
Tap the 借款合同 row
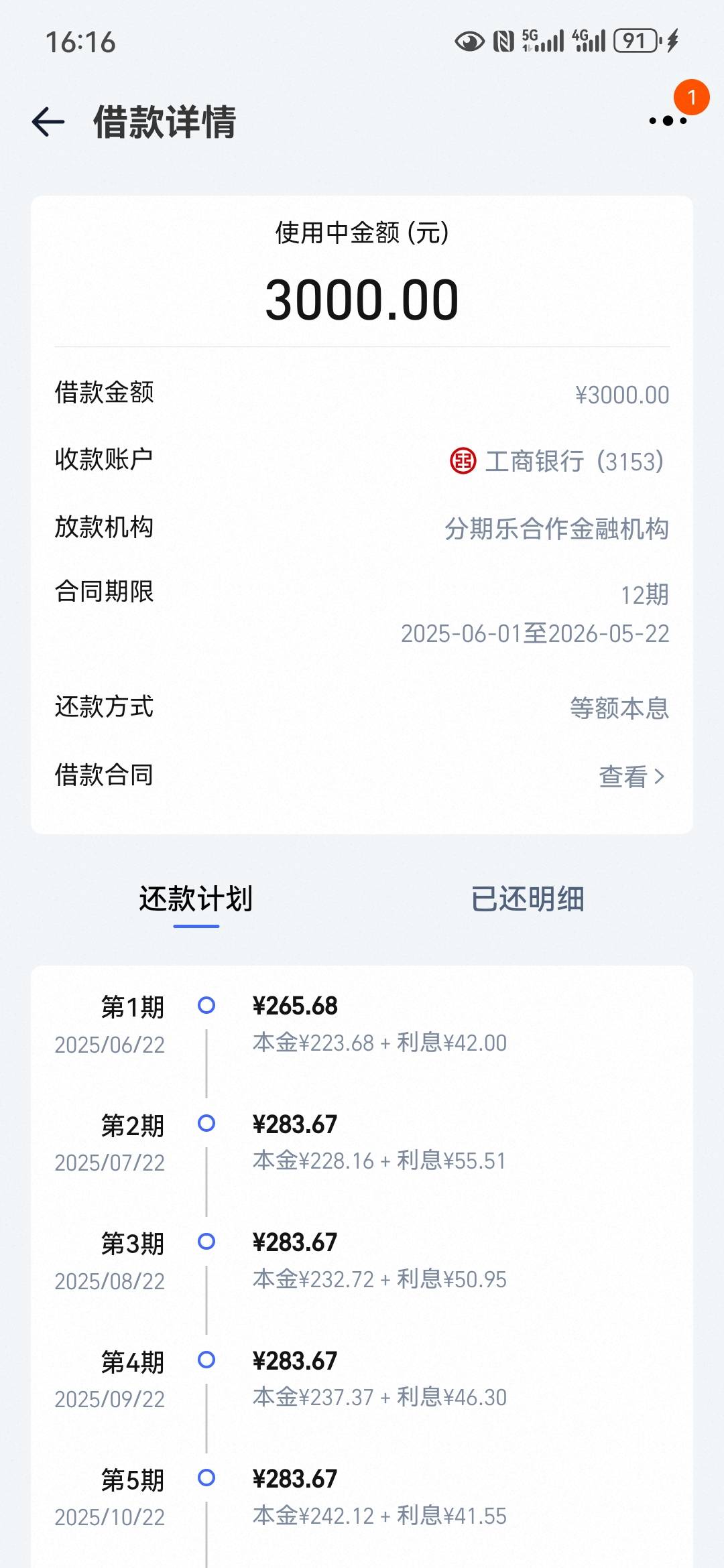tap(362, 776)
